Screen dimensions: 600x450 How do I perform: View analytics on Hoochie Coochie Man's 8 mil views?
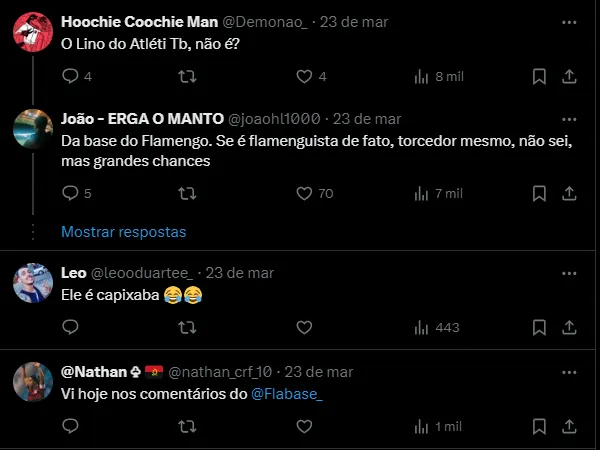point(438,76)
